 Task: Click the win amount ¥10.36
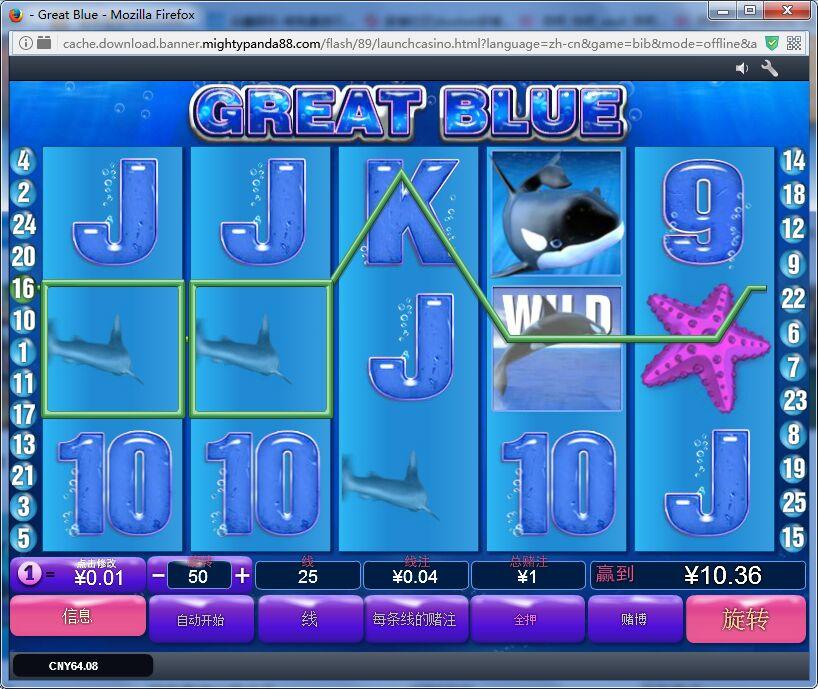[723, 575]
